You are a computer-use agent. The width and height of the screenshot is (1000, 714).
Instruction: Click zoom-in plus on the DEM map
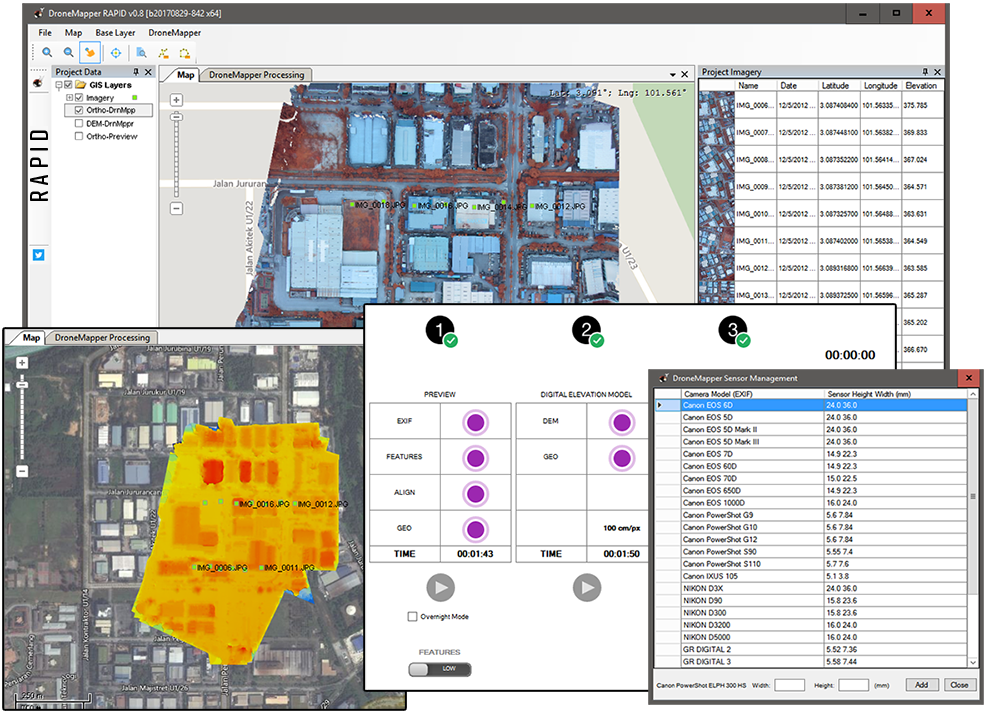click(22, 363)
